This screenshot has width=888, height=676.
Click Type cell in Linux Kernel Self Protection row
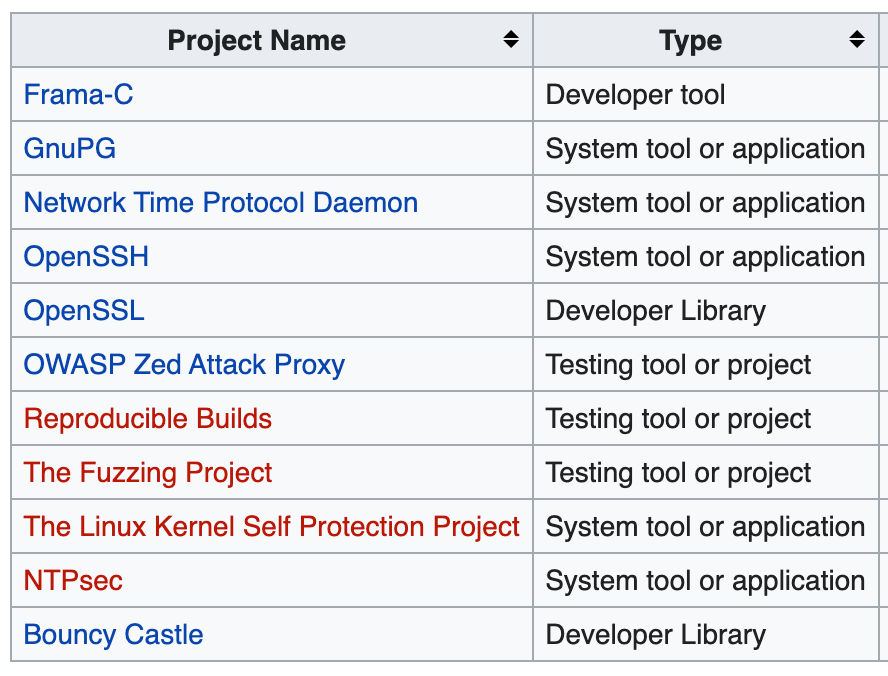click(706, 527)
